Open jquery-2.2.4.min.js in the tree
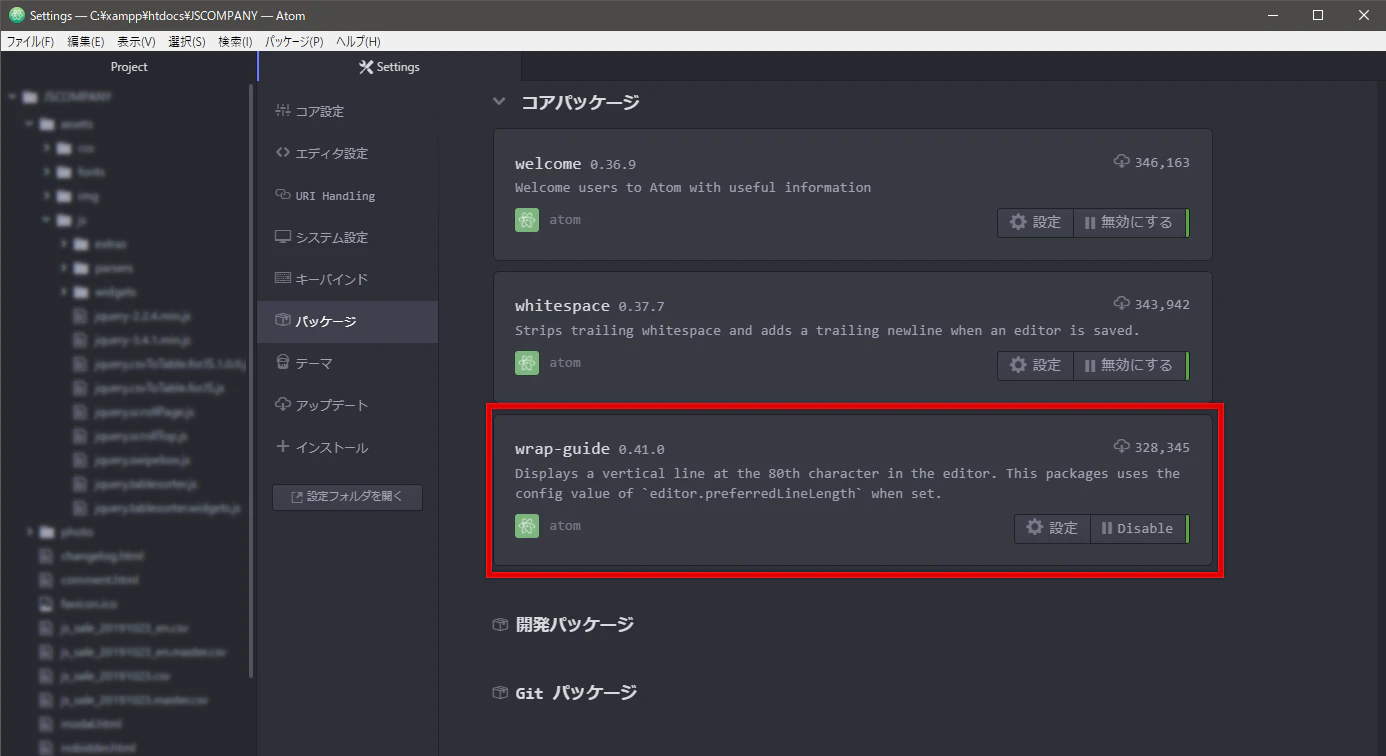The width and height of the screenshot is (1386, 756). (142, 316)
